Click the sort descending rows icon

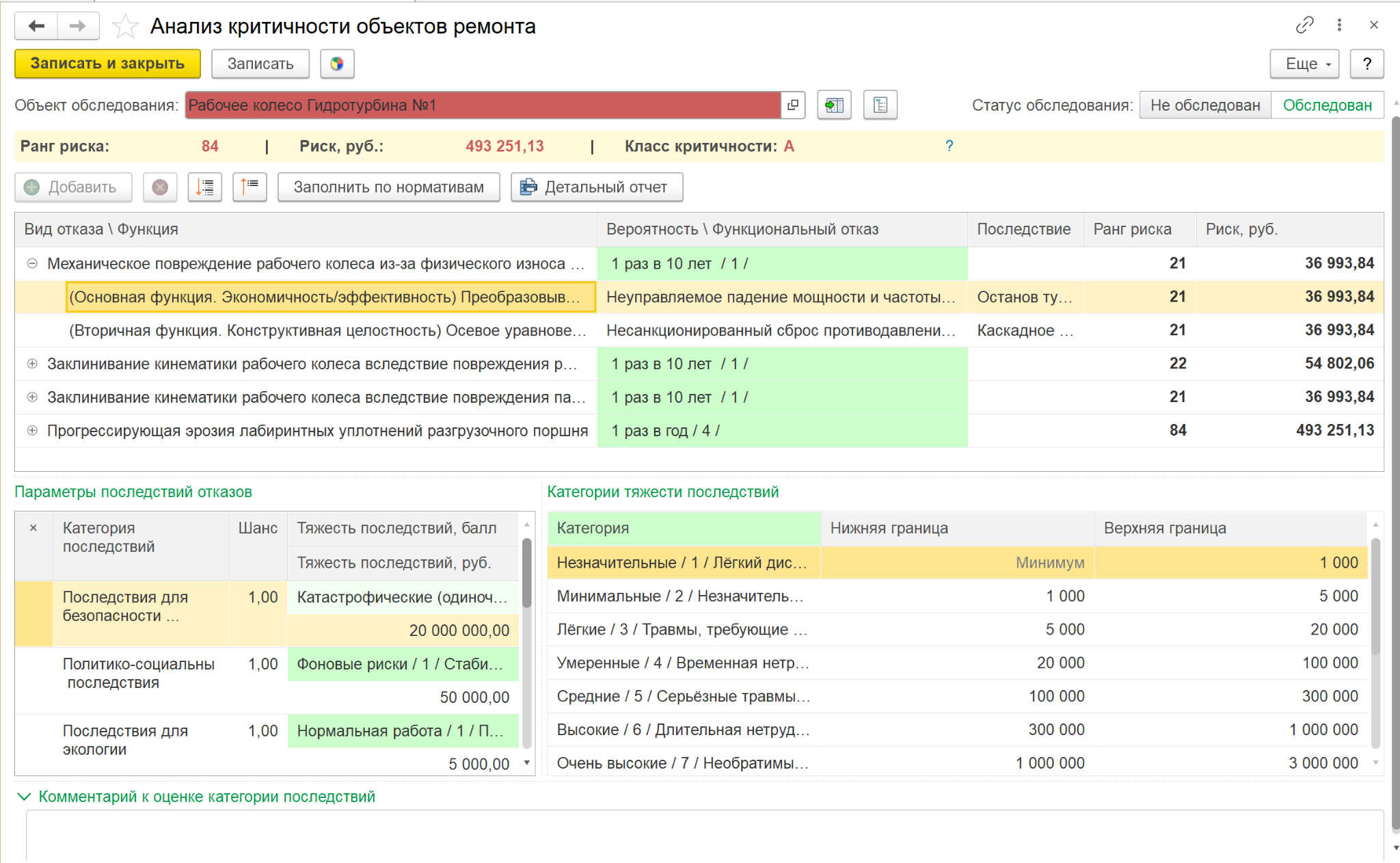[205, 187]
